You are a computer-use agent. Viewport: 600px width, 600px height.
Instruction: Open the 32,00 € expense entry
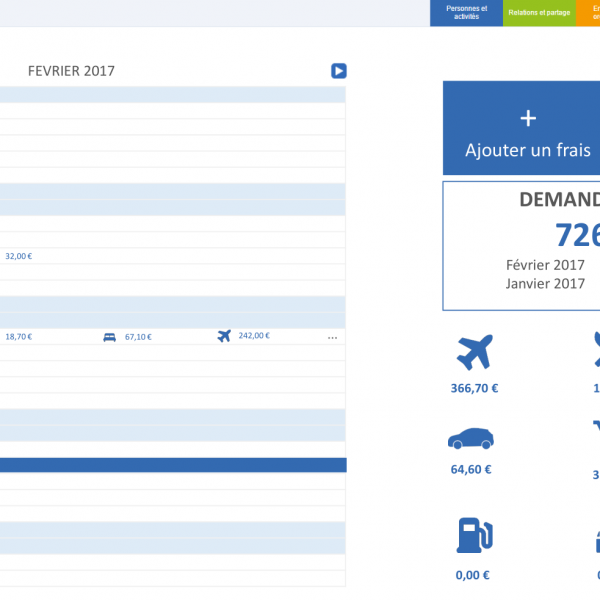click(18, 256)
